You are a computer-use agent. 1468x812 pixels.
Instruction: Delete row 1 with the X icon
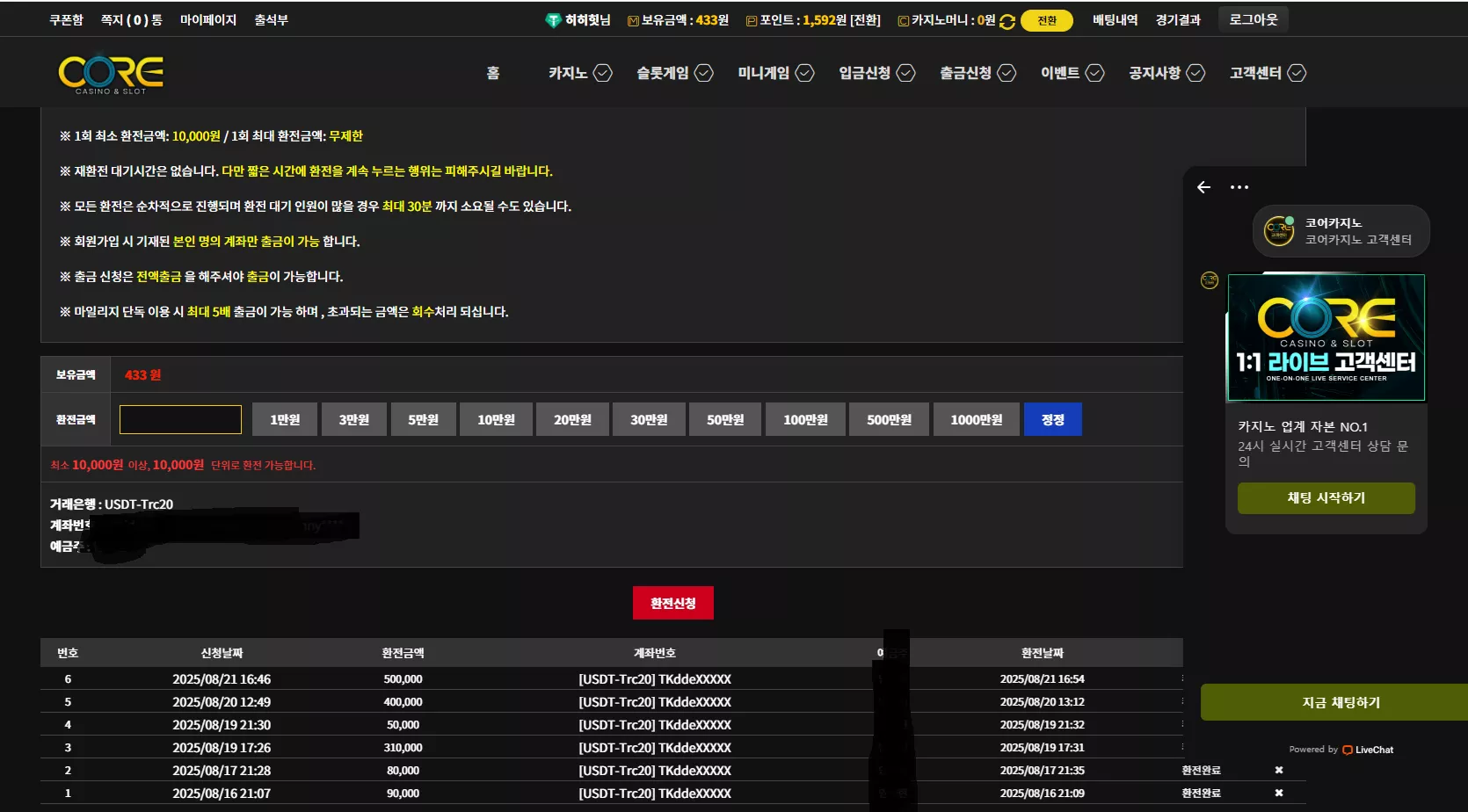(x=1279, y=794)
